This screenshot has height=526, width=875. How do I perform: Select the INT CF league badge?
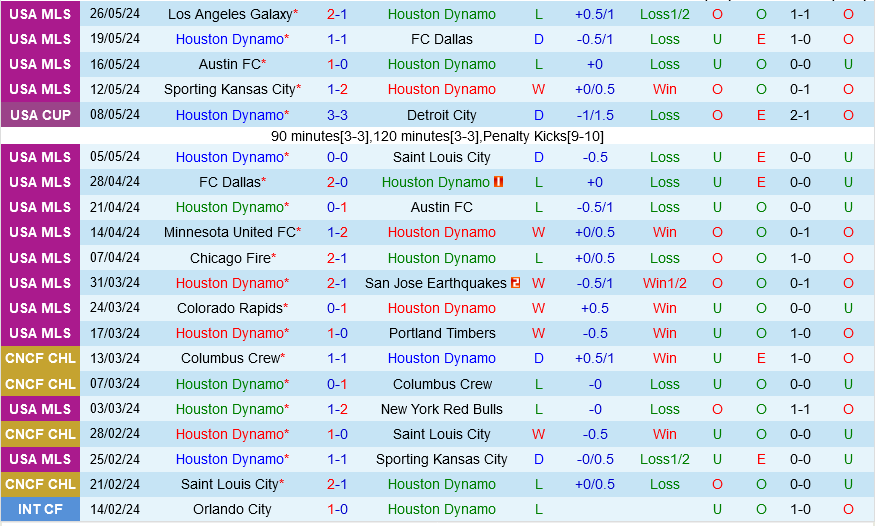coord(41,509)
